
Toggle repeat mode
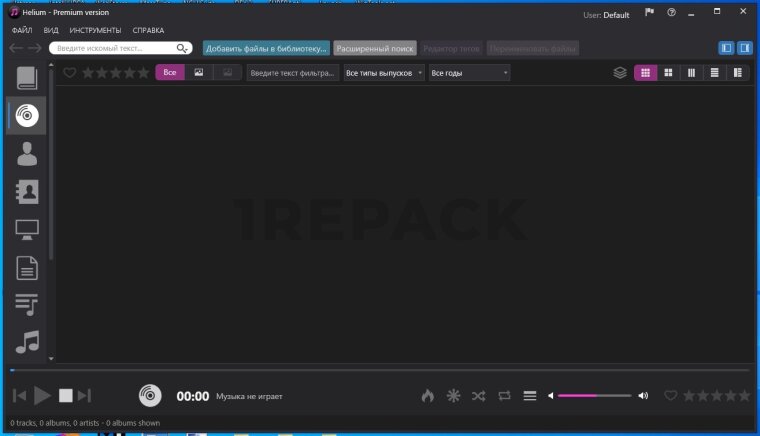pyautogui.click(x=504, y=396)
